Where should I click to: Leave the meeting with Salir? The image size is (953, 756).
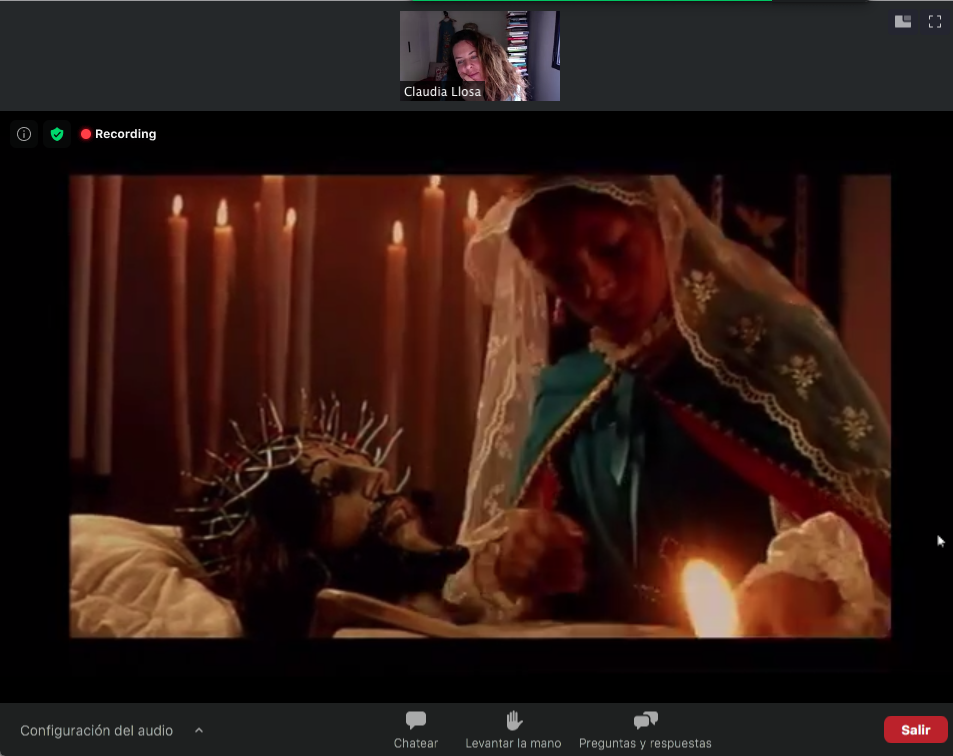(915, 729)
